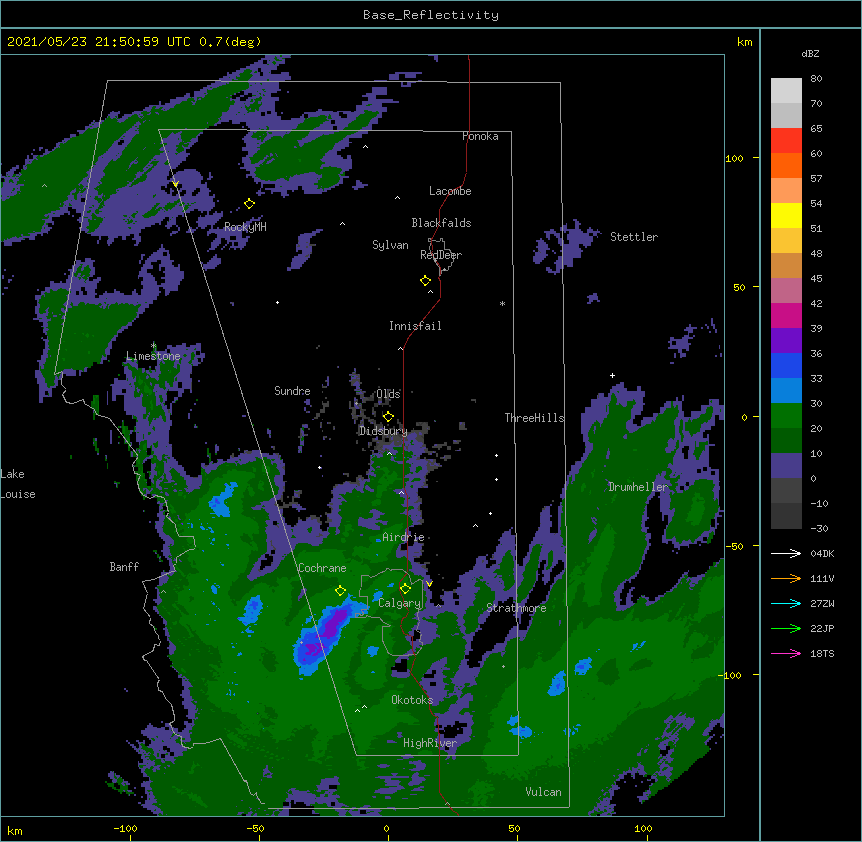This screenshot has height=842, width=862.
Task: Click the Vulcan city label
Action: pyautogui.click(x=543, y=792)
